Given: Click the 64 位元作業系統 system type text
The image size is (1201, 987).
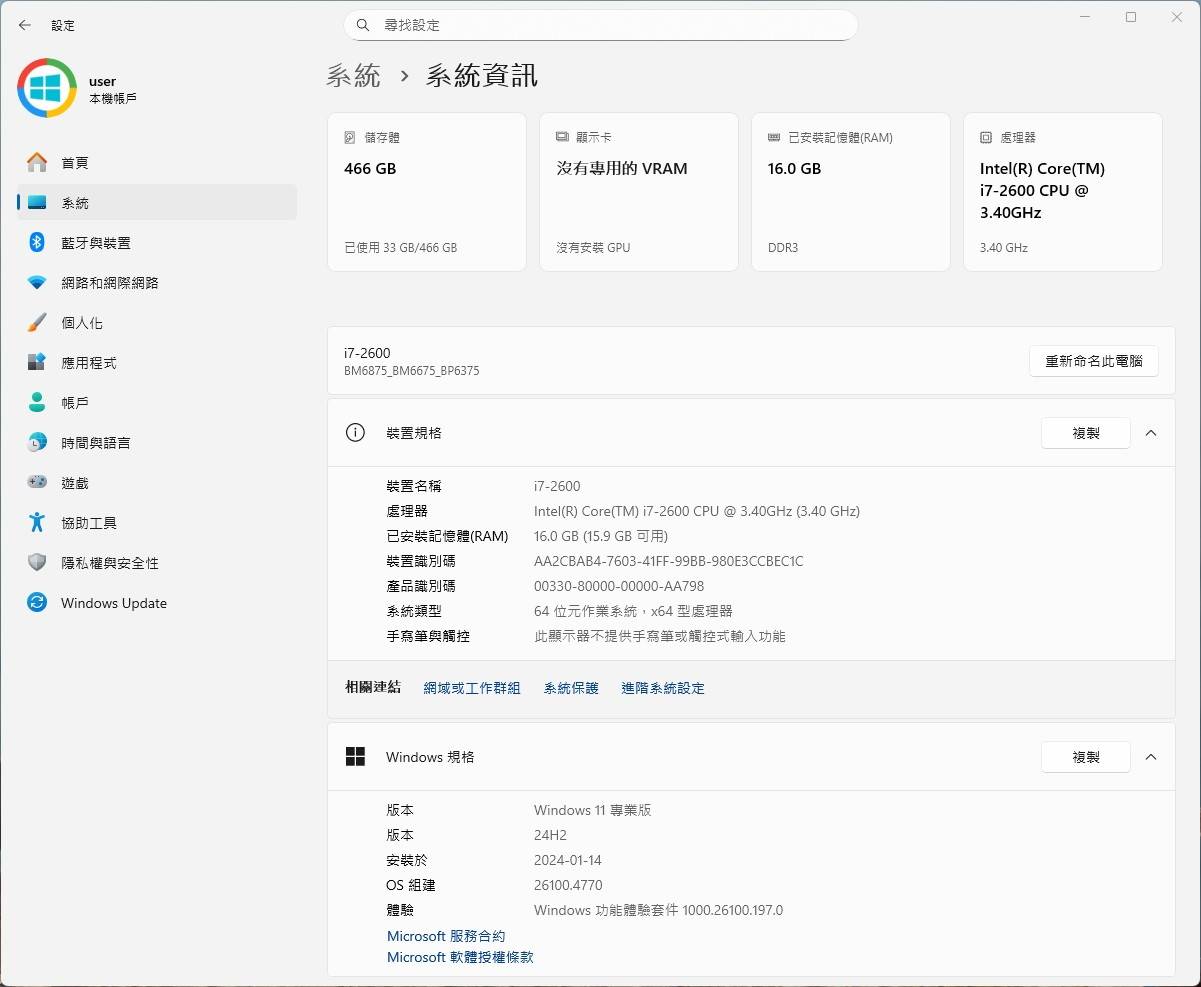Looking at the screenshot, I should [x=633, y=611].
